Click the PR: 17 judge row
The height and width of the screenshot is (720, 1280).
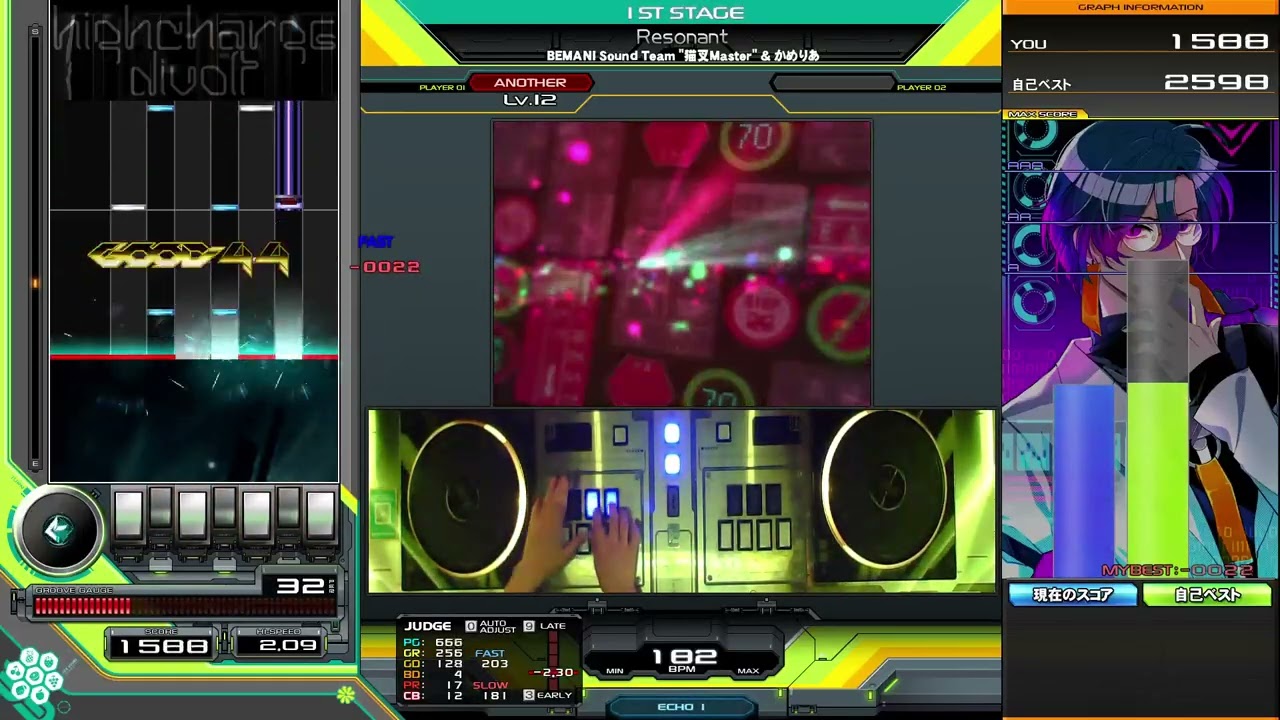coord(433,685)
